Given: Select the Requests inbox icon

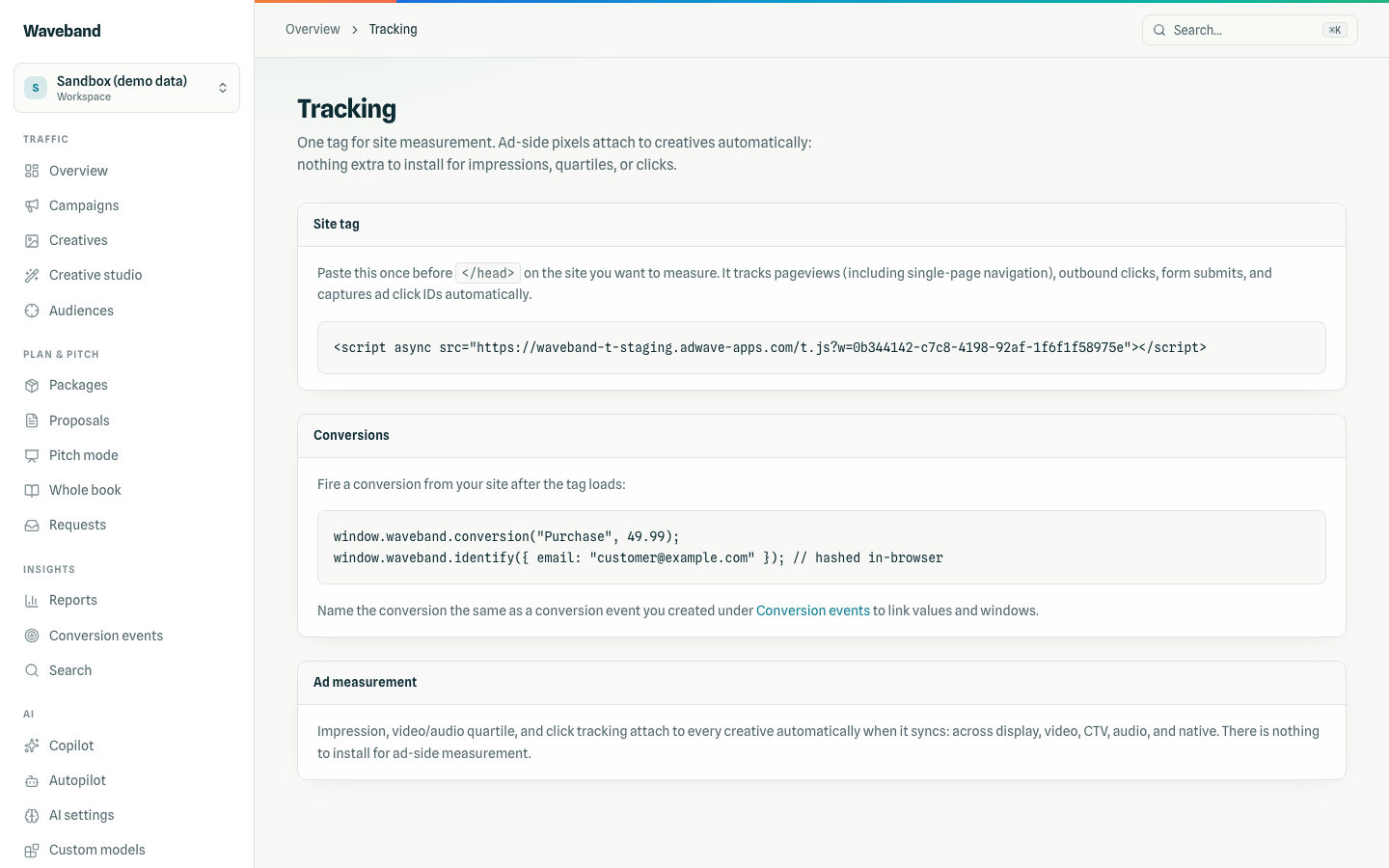Looking at the screenshot, I should 32,525.
